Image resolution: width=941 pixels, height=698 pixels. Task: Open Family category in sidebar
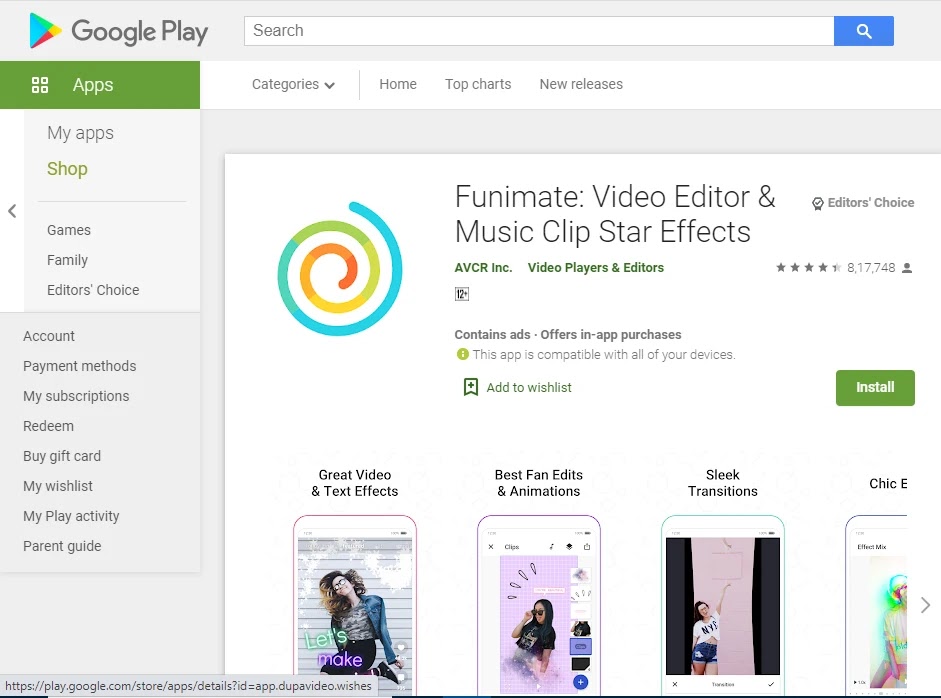tap(67, 260)
